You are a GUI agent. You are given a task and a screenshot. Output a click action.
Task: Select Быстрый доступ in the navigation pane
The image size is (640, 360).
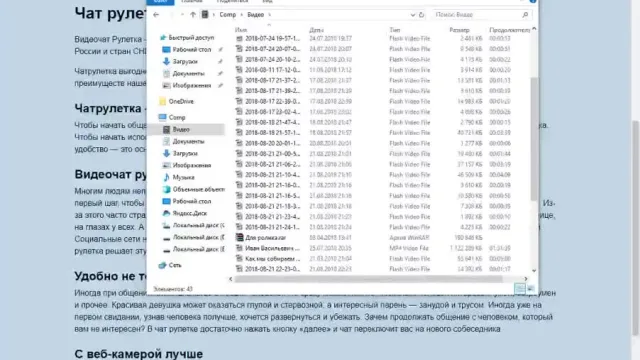(x=191, y=38)
